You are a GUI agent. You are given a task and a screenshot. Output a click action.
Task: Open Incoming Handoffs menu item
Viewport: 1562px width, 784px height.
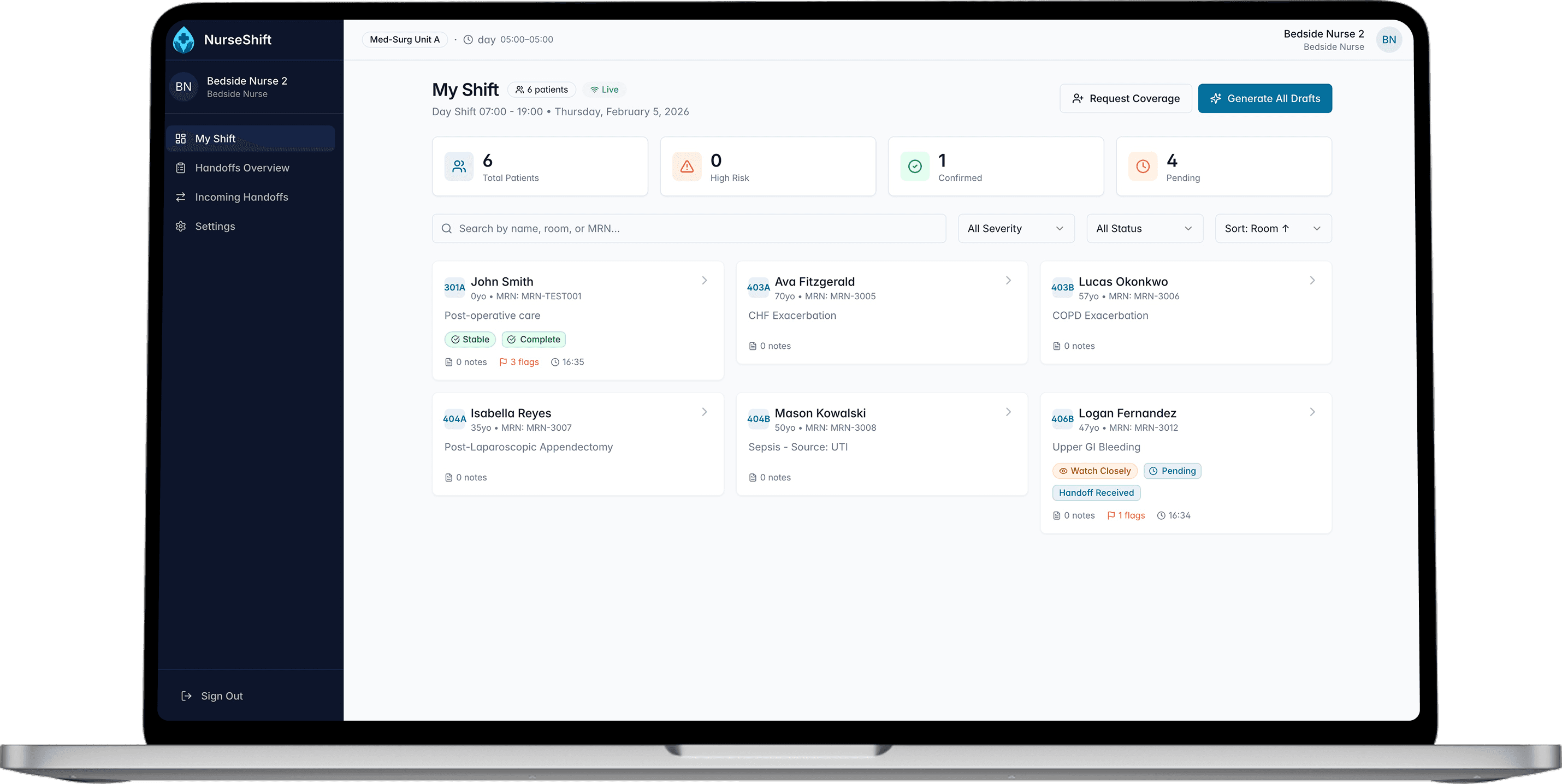(241, 197)
